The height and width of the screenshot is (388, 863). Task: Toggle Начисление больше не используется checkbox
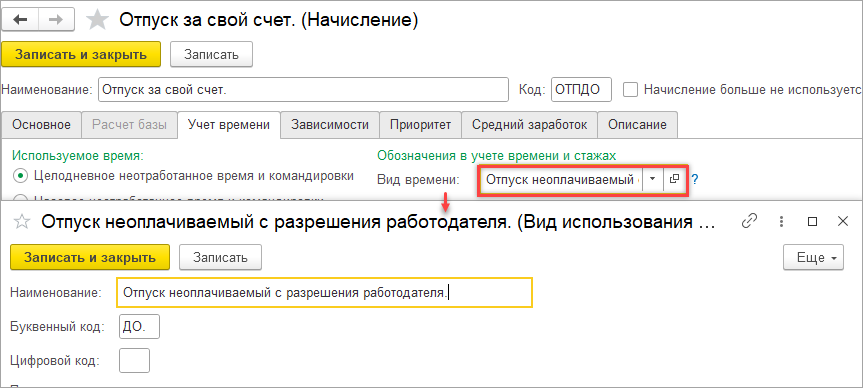click(631, 90)
